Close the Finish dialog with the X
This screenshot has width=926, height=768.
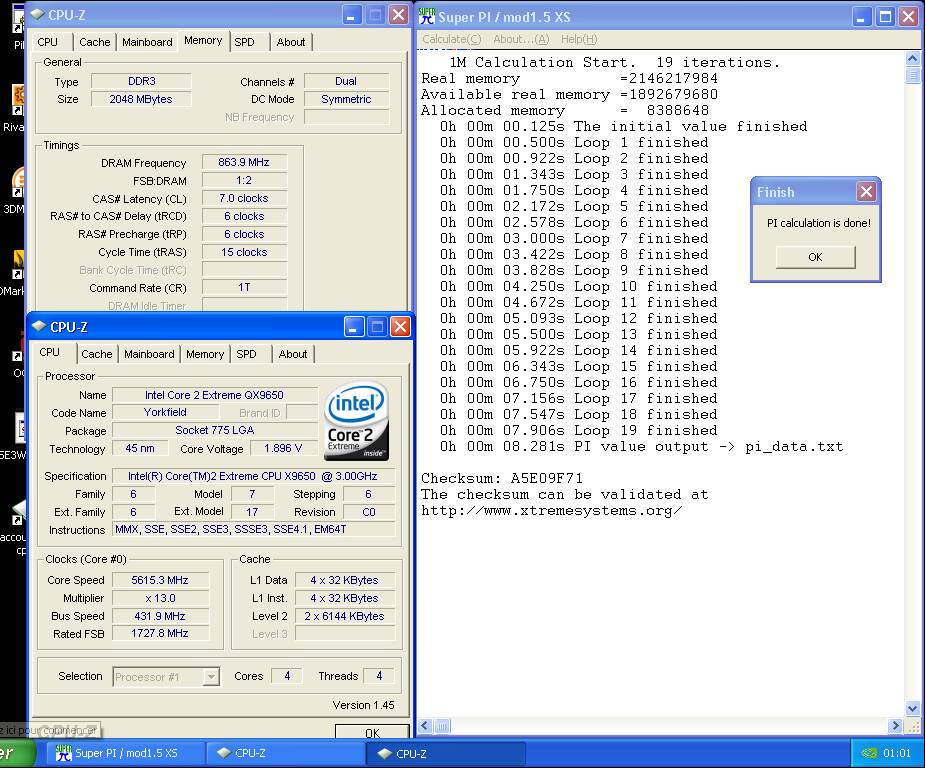click(x=866, y=191)
